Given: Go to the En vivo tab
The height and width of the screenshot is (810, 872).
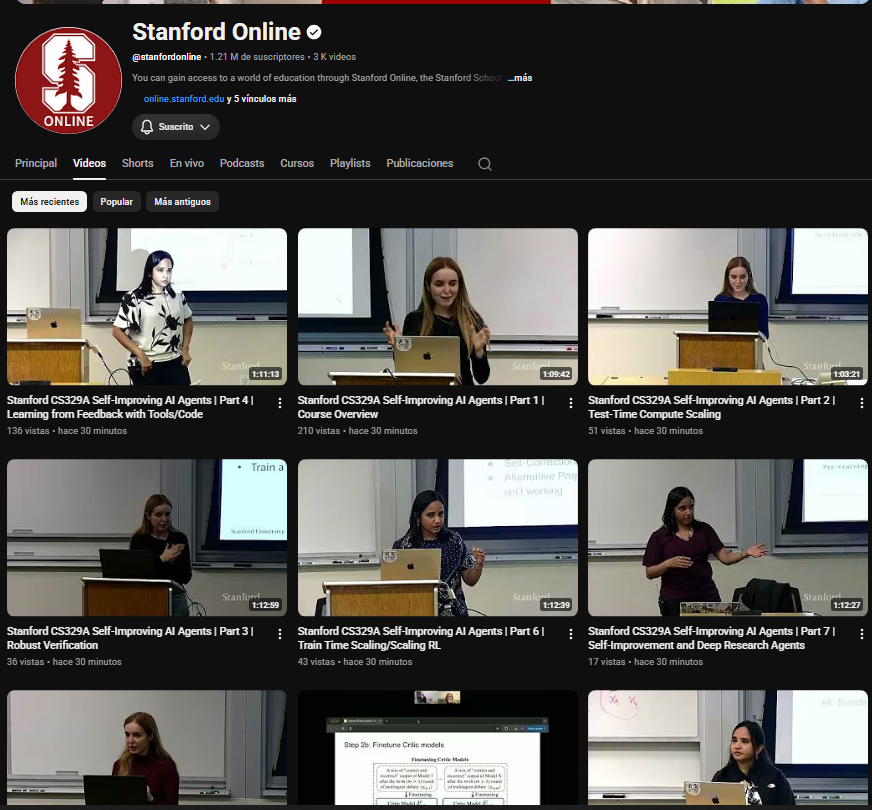Looking at the screenshot, I should click(x=187, y=163).
